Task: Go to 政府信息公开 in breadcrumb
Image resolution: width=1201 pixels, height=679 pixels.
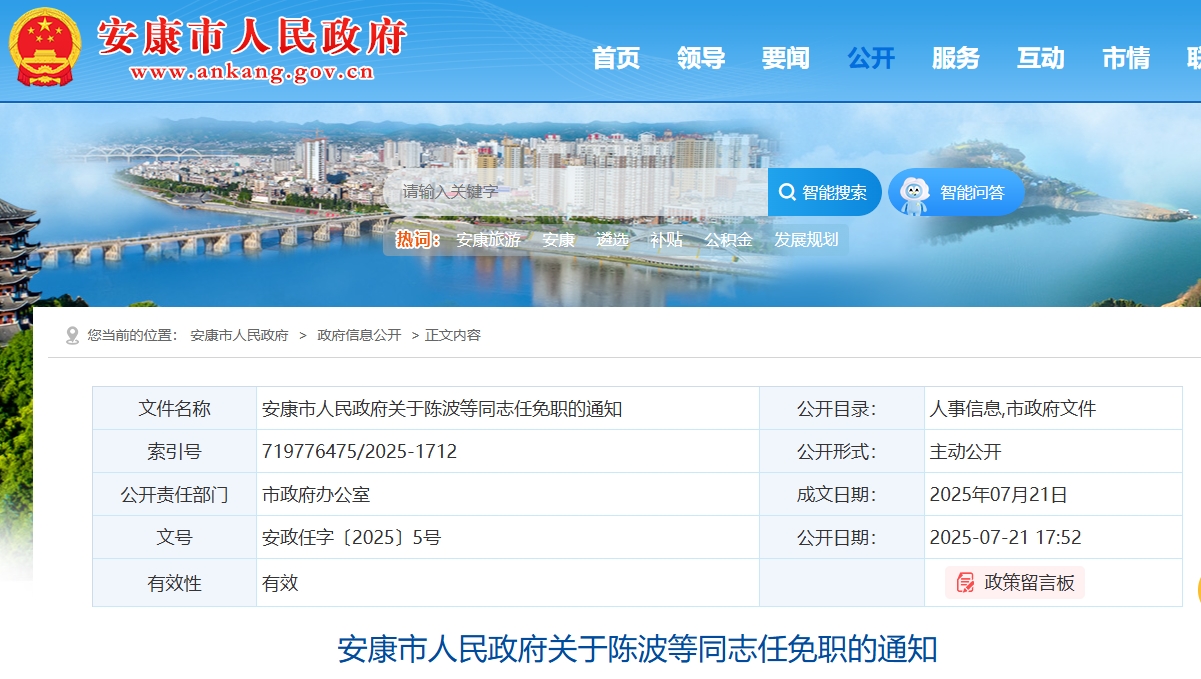Action: (x=359, y=336)
